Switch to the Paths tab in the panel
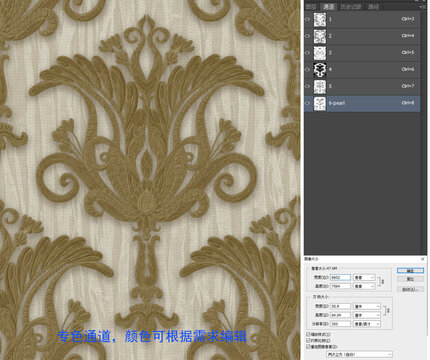430x360 pixels. (373, 7)
